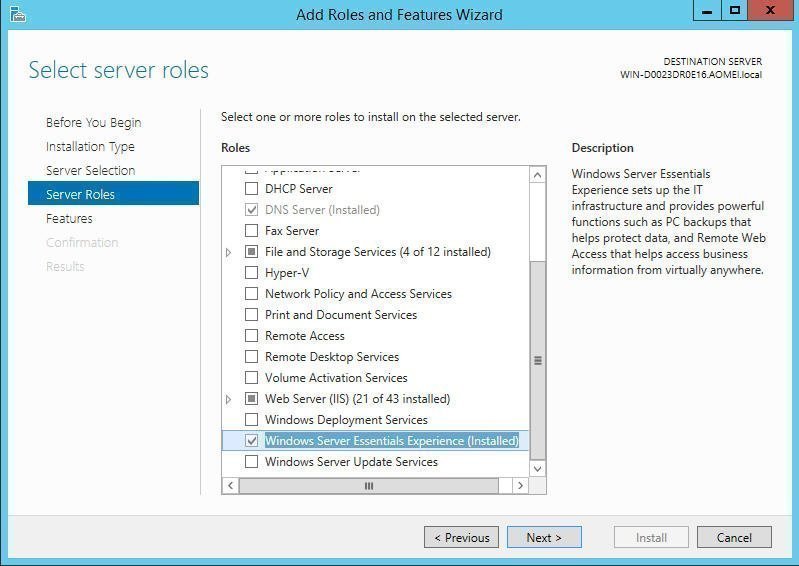Enable the Hyper-V role checkbox

[252, 273]
